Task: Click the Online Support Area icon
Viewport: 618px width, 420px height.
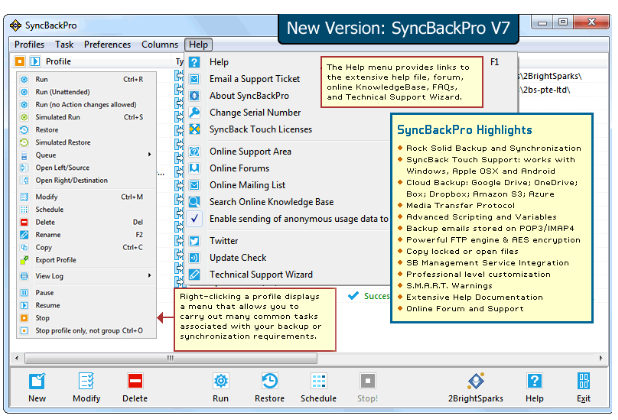Action: [x=194, y=152]
